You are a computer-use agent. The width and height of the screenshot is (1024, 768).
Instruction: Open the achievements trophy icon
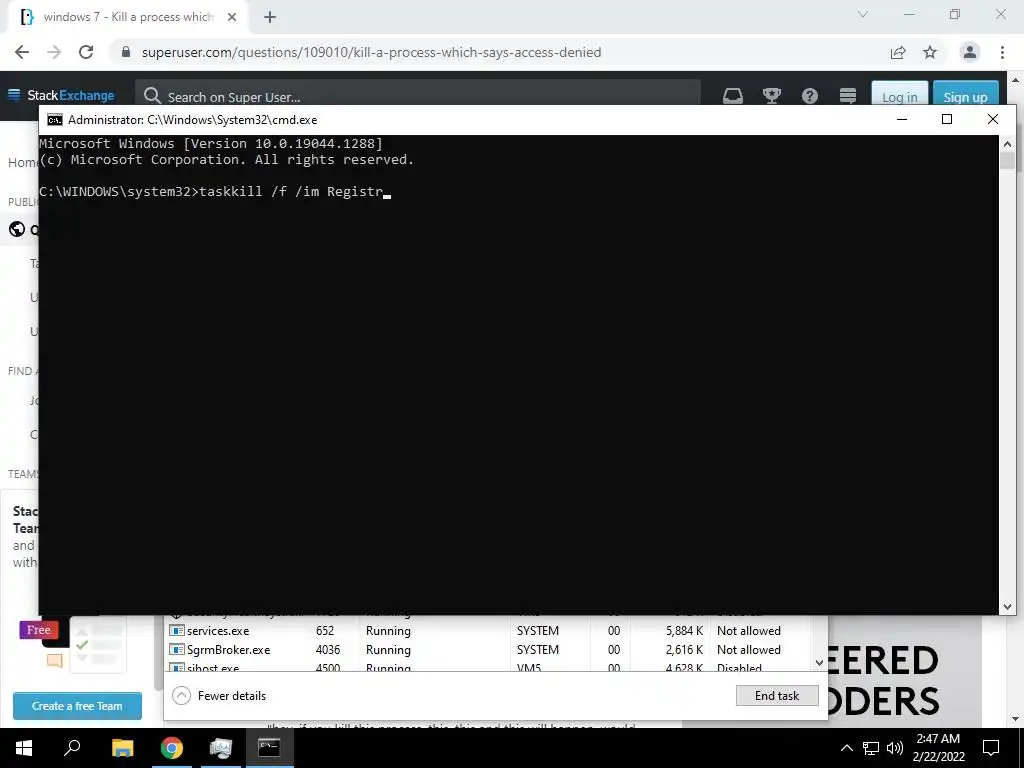tap(771, 97)
